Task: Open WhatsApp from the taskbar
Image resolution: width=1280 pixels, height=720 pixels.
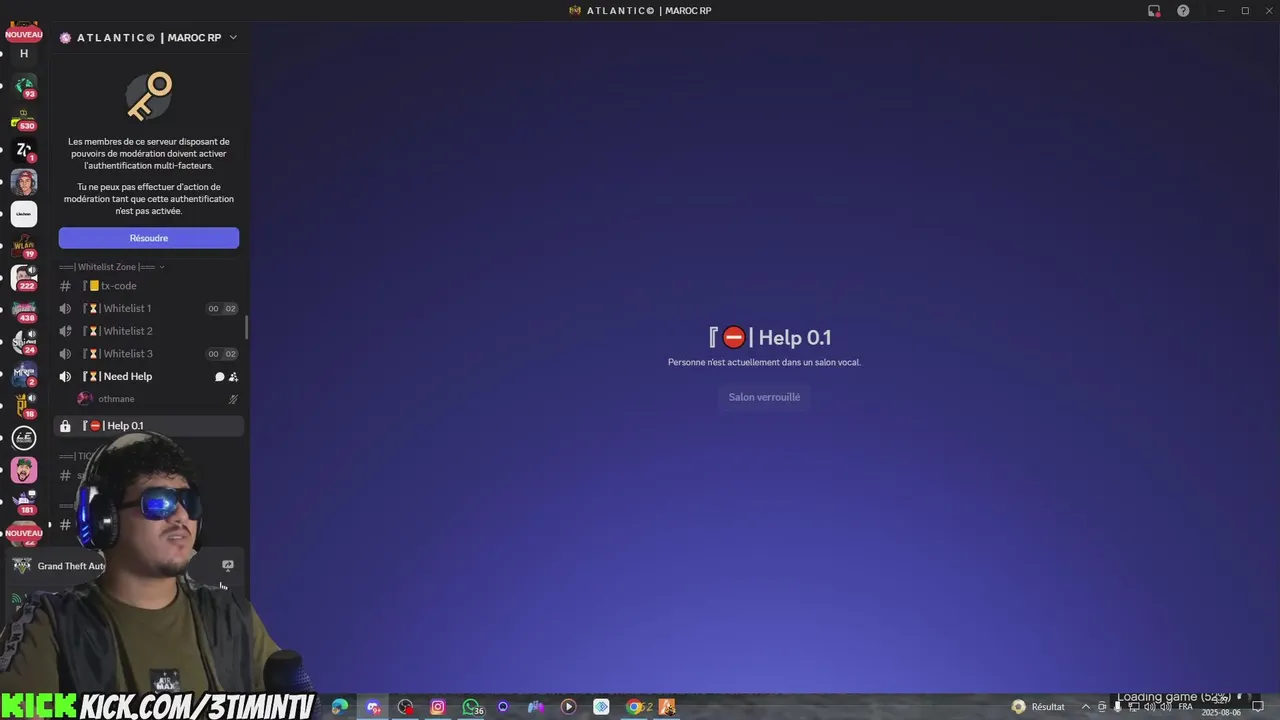Action: tap(470, 707)
